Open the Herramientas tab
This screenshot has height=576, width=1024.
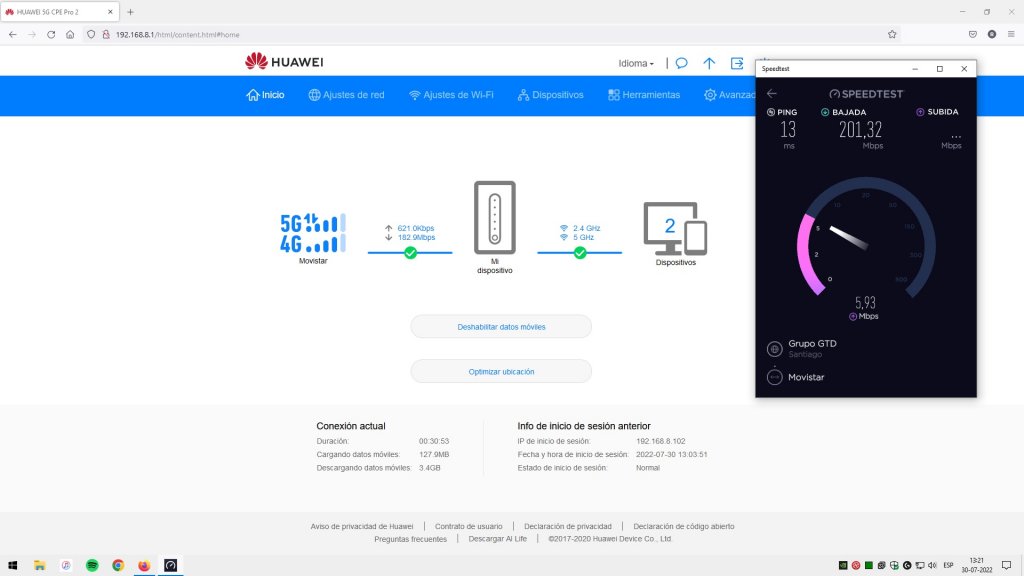click(x=644, y=95)
